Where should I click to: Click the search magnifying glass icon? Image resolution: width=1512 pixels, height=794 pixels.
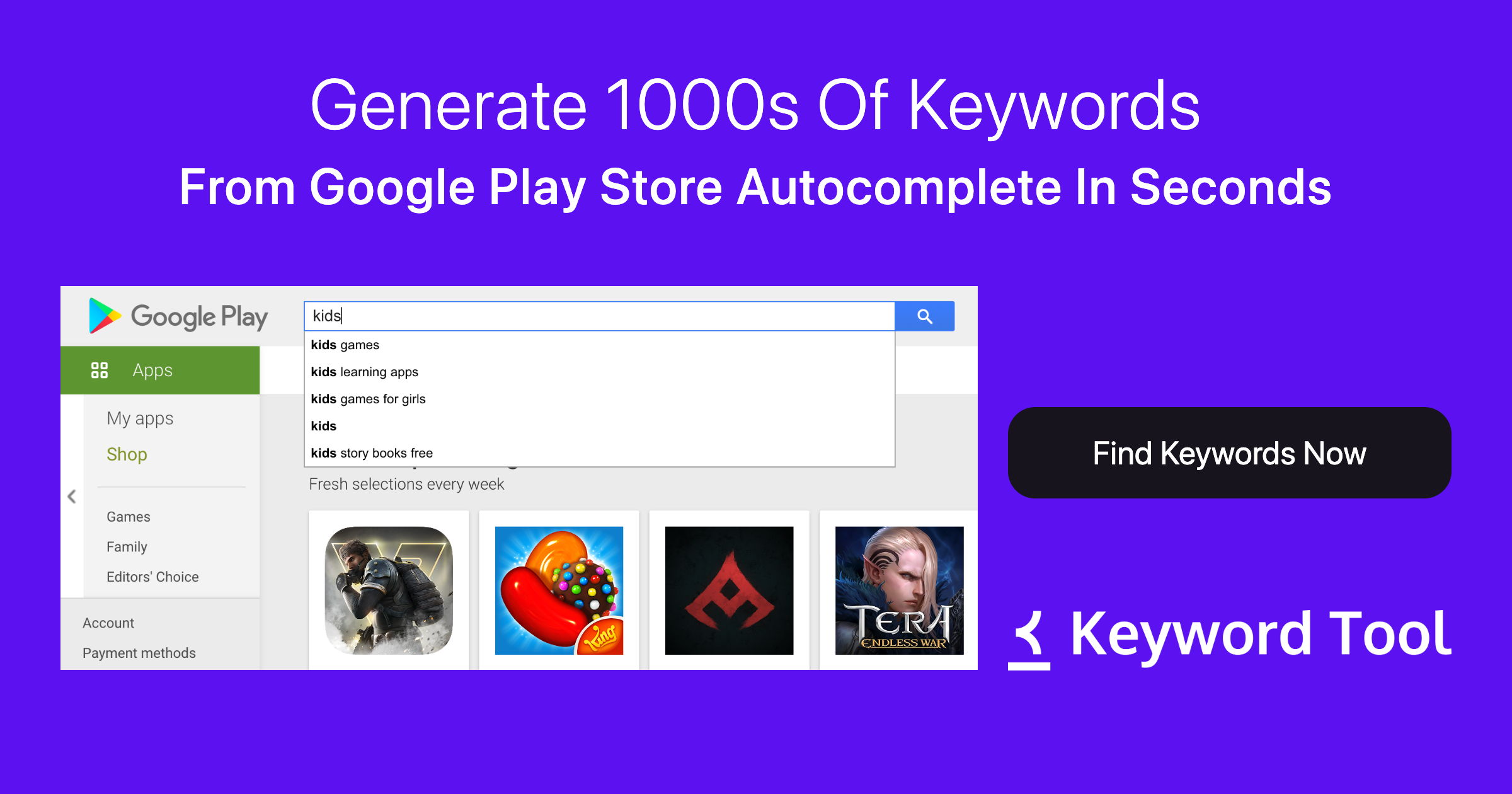(x=922, y=316)
